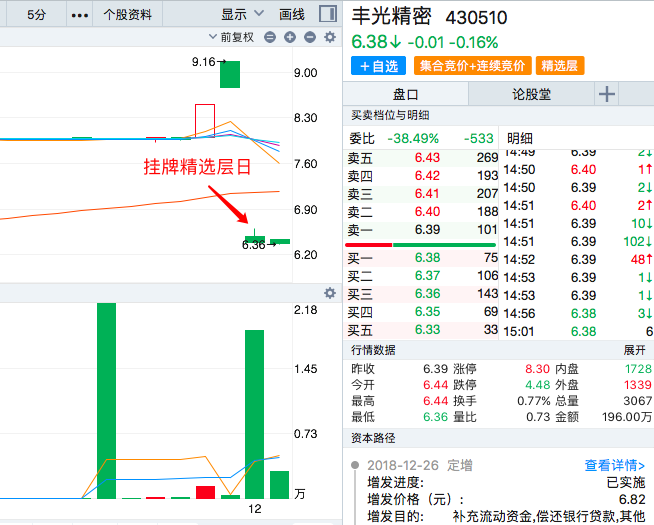Click the 集合竞价+连续竞价 tag
This screenshot has height=525, width=654.
pos(473,66)
